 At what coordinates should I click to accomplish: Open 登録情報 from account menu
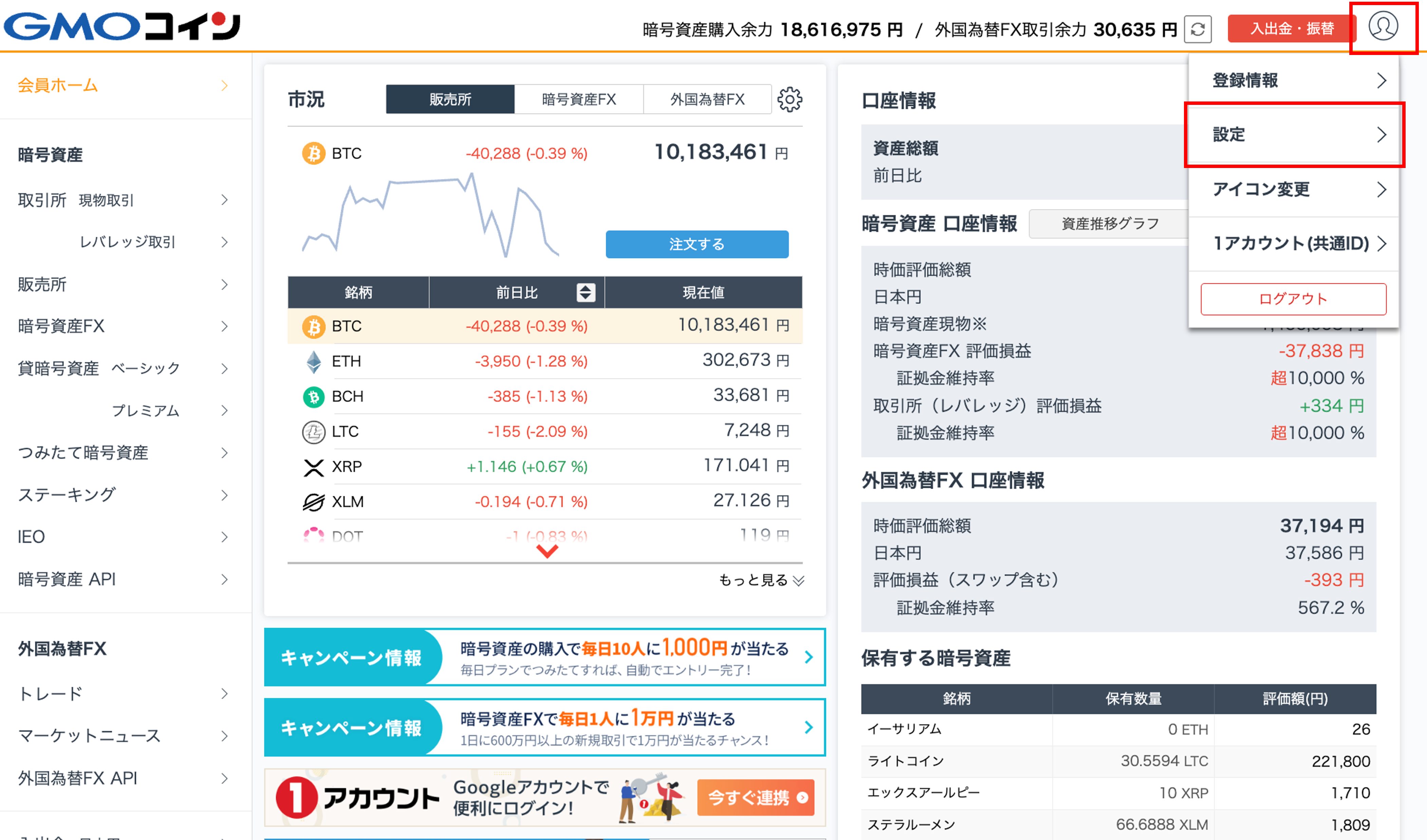pos(1293,80)
